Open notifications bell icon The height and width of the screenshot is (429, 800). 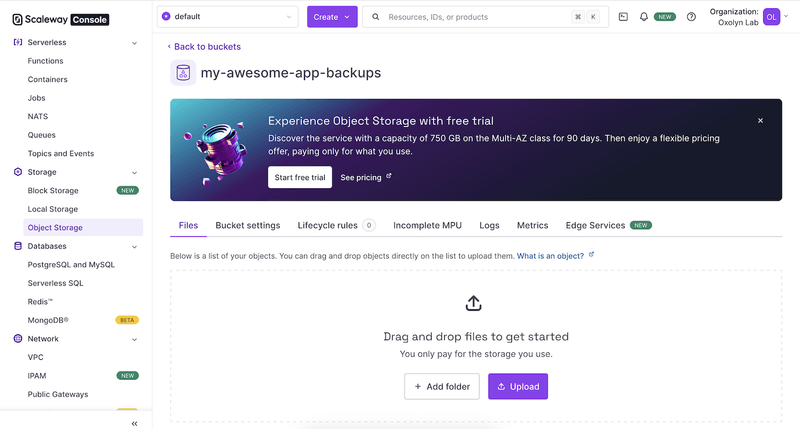pos(644,17)
